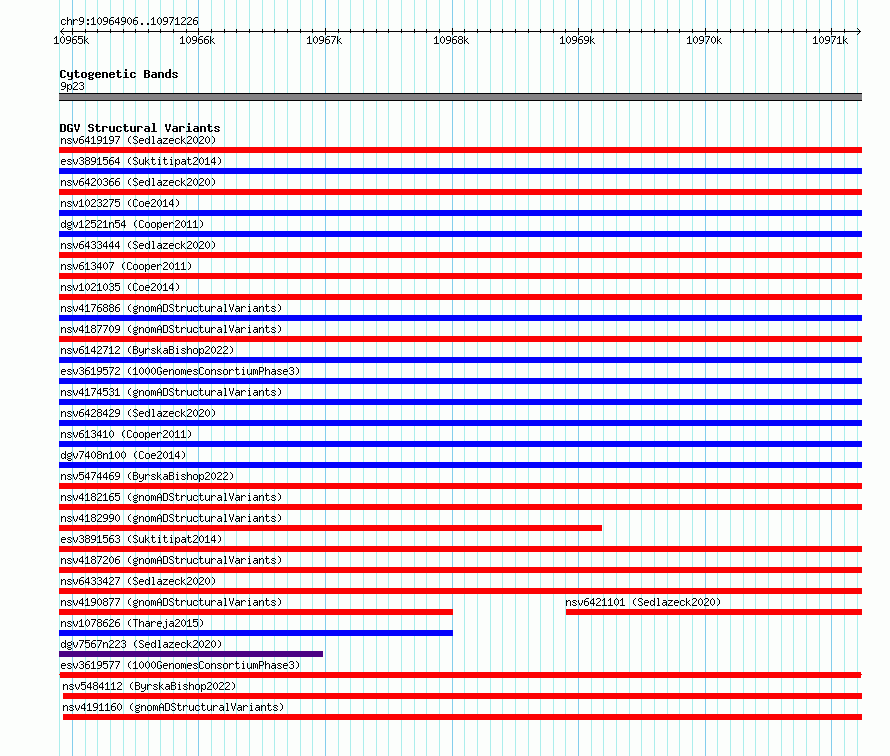Click nsv1021035 (Coe2014) text
The height and width of the screenshot is (756, 890).
(x=120, y=287)
